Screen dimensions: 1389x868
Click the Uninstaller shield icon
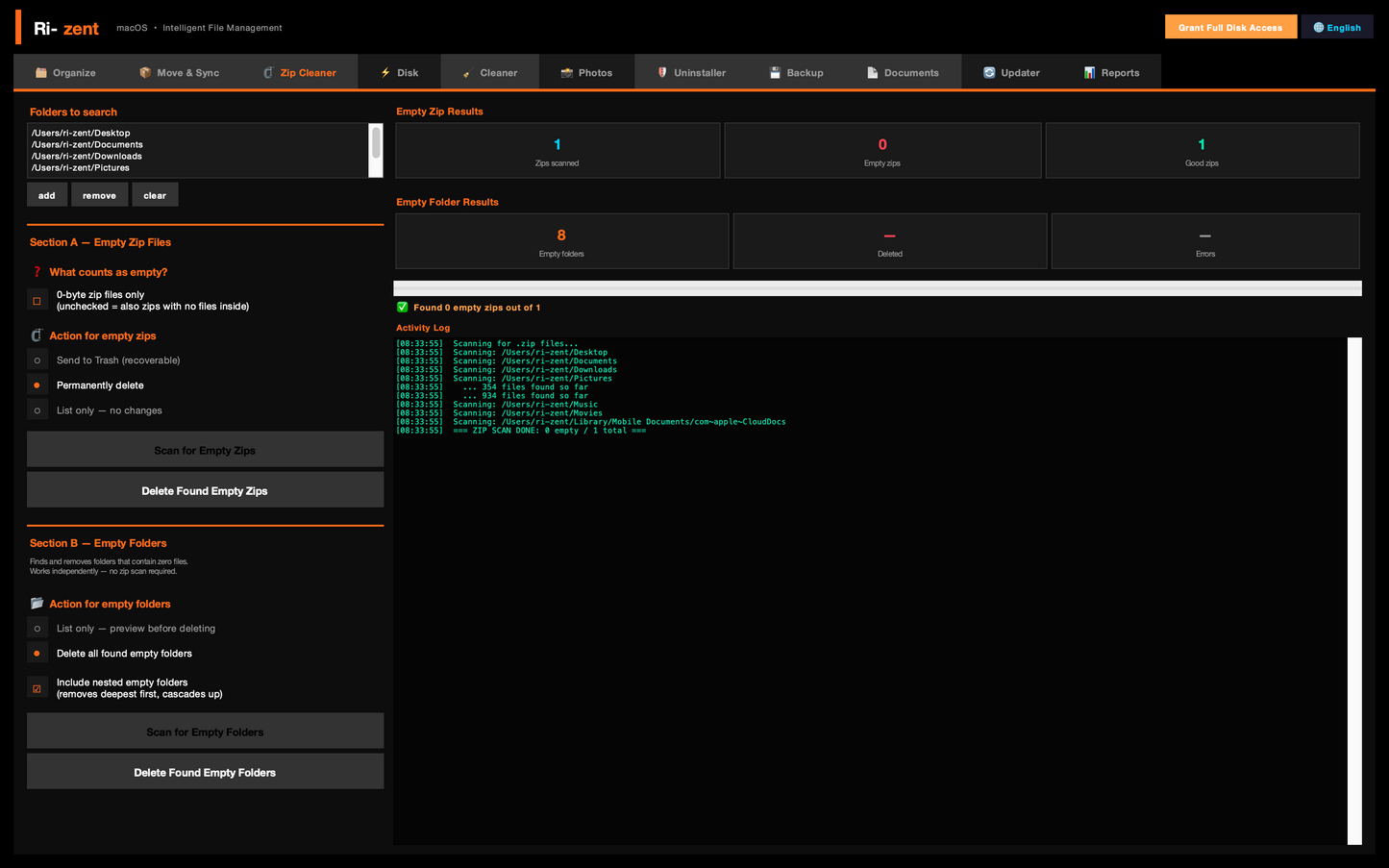pos(662,73)
